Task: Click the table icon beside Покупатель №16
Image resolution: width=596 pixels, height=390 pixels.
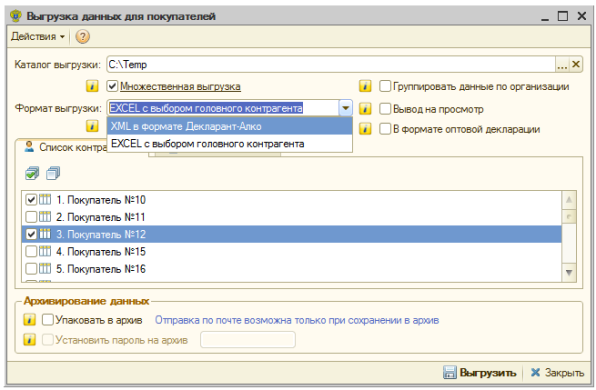Action: click(45, 269)
